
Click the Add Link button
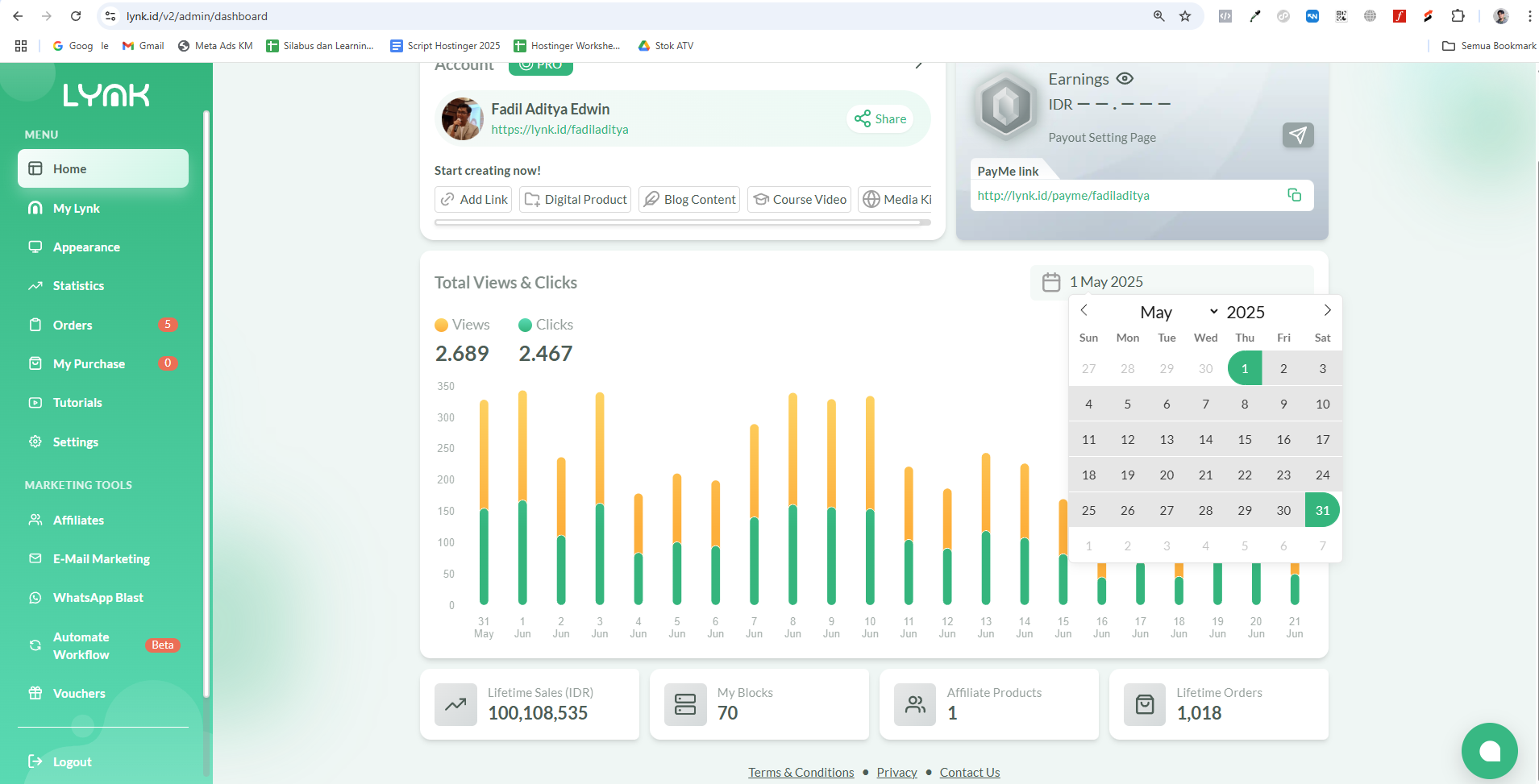coord(475,199)
